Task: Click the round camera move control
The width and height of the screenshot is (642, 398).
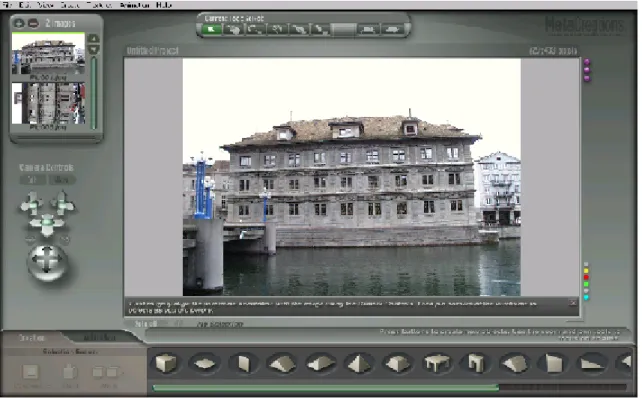Action: pyautogui.click(x=47, y=262)
